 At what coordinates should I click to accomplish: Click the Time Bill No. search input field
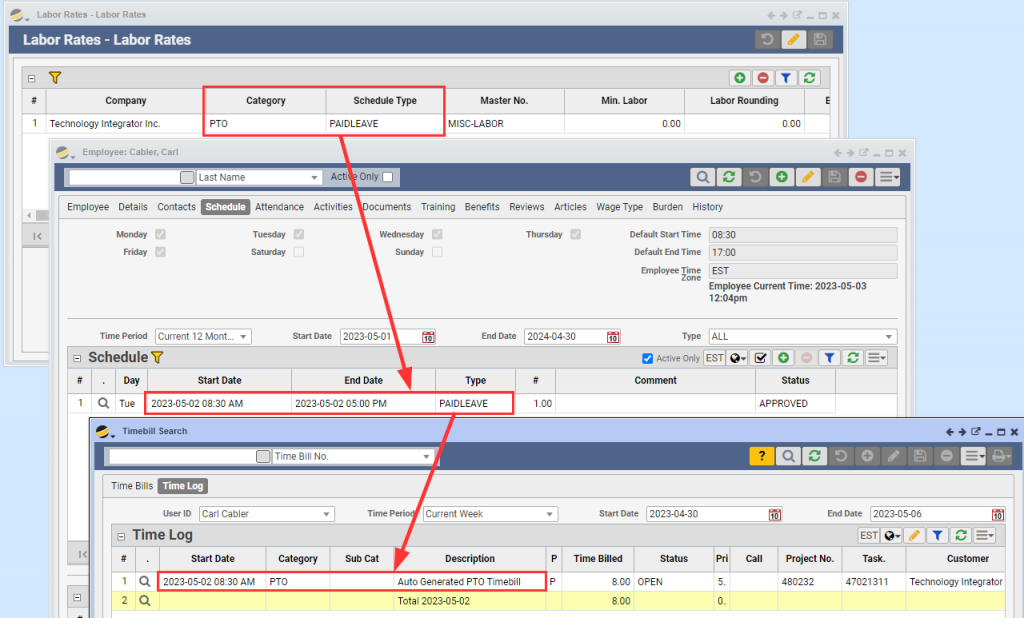point(181,456)
